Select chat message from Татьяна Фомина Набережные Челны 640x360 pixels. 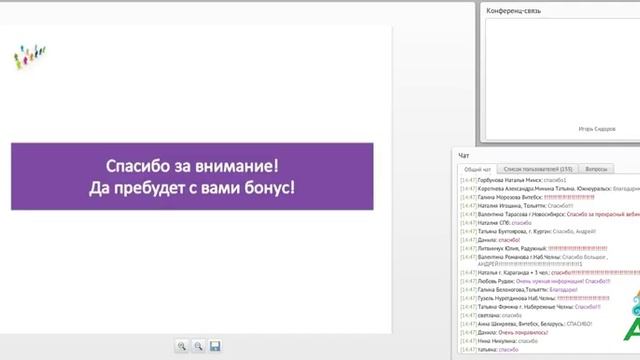pos(530,307)
